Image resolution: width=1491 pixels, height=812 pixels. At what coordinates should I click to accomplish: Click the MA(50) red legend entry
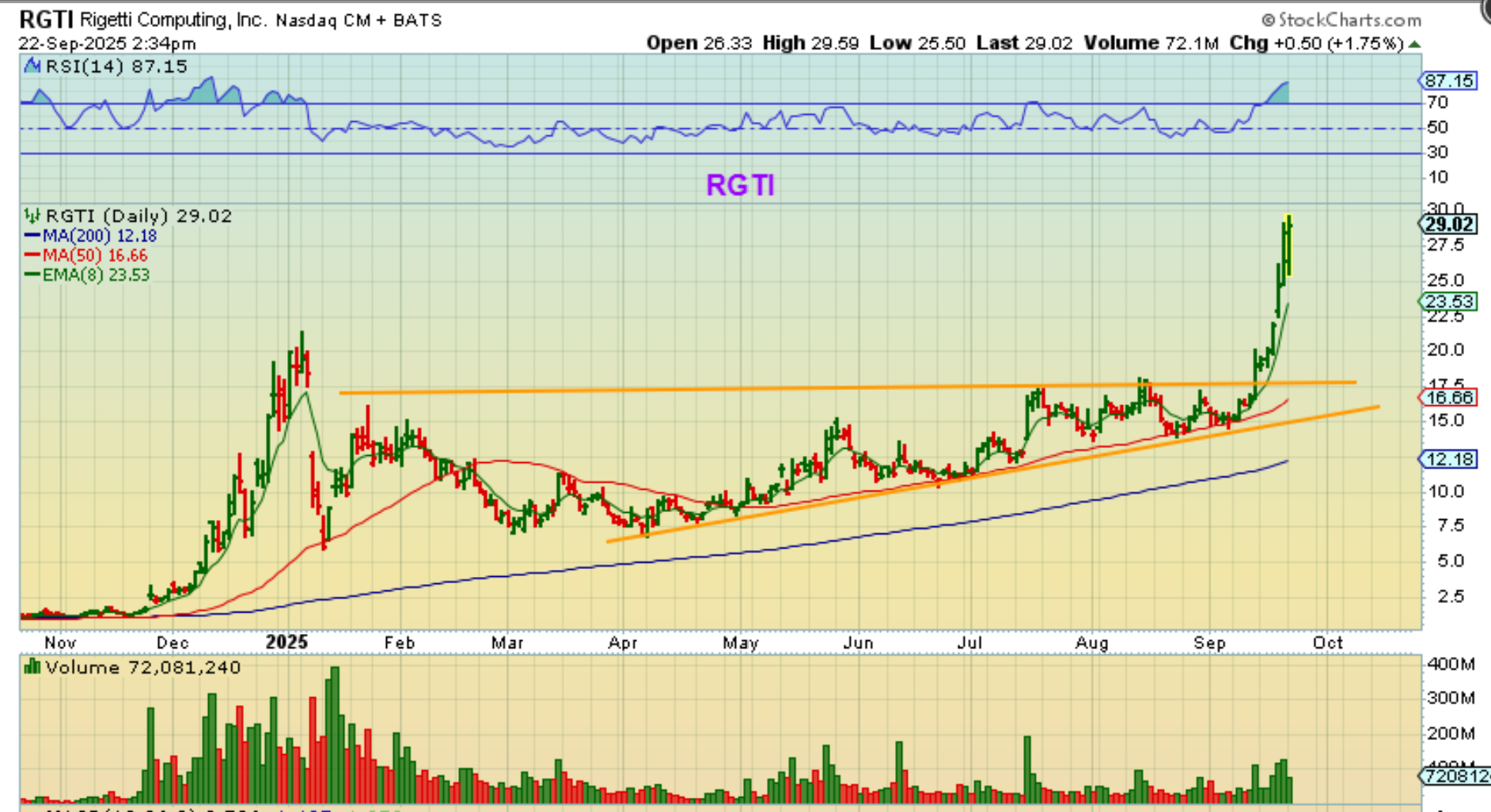(85, 255)
